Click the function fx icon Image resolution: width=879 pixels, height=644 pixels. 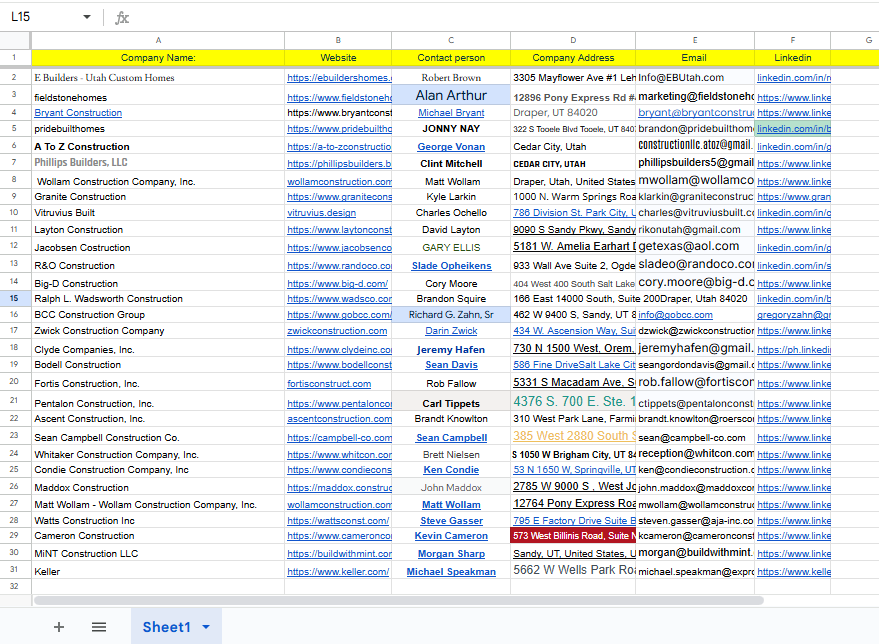(x=122, y=17)
